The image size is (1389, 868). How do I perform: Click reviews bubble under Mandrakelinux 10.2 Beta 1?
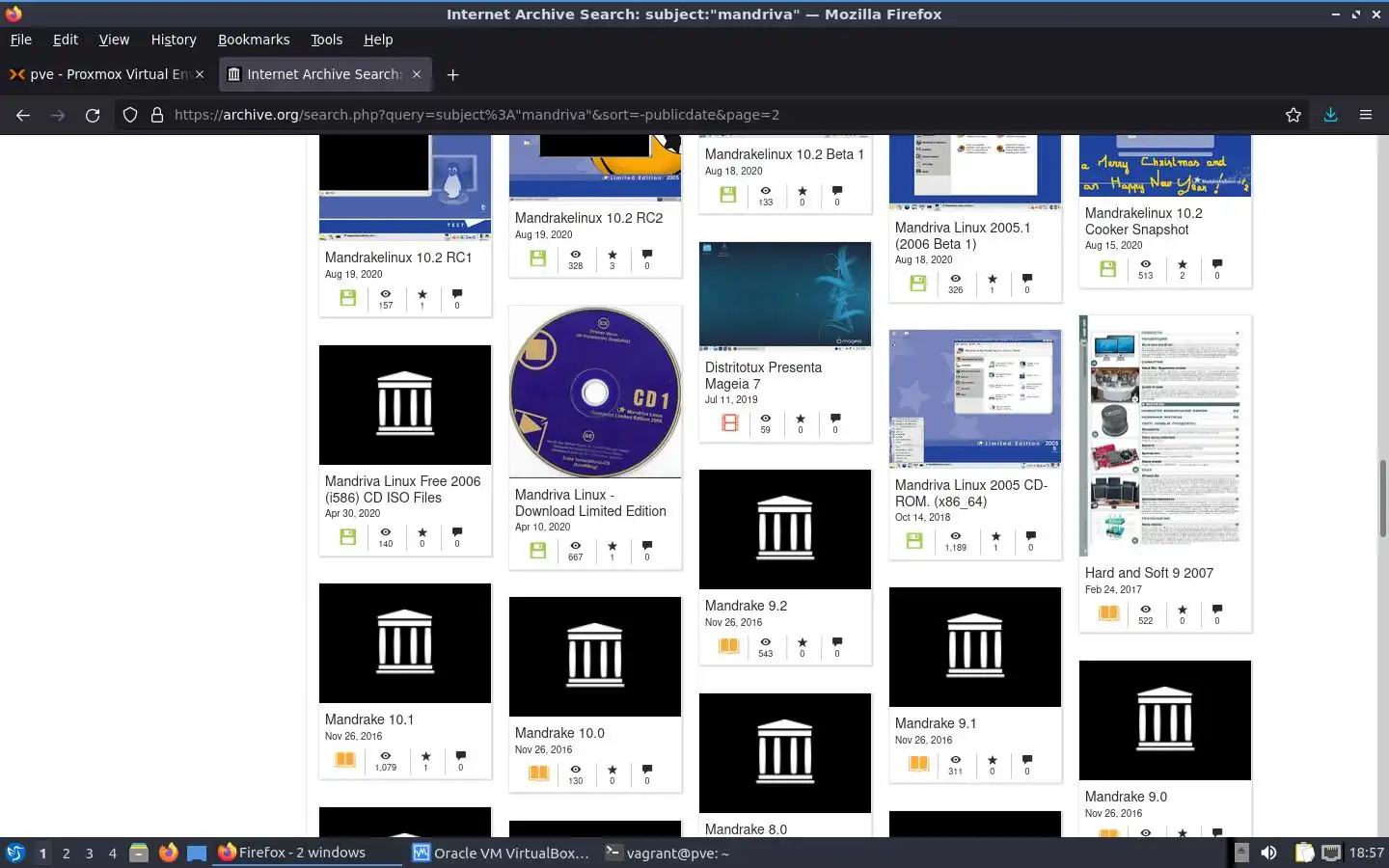pos(836,191)
